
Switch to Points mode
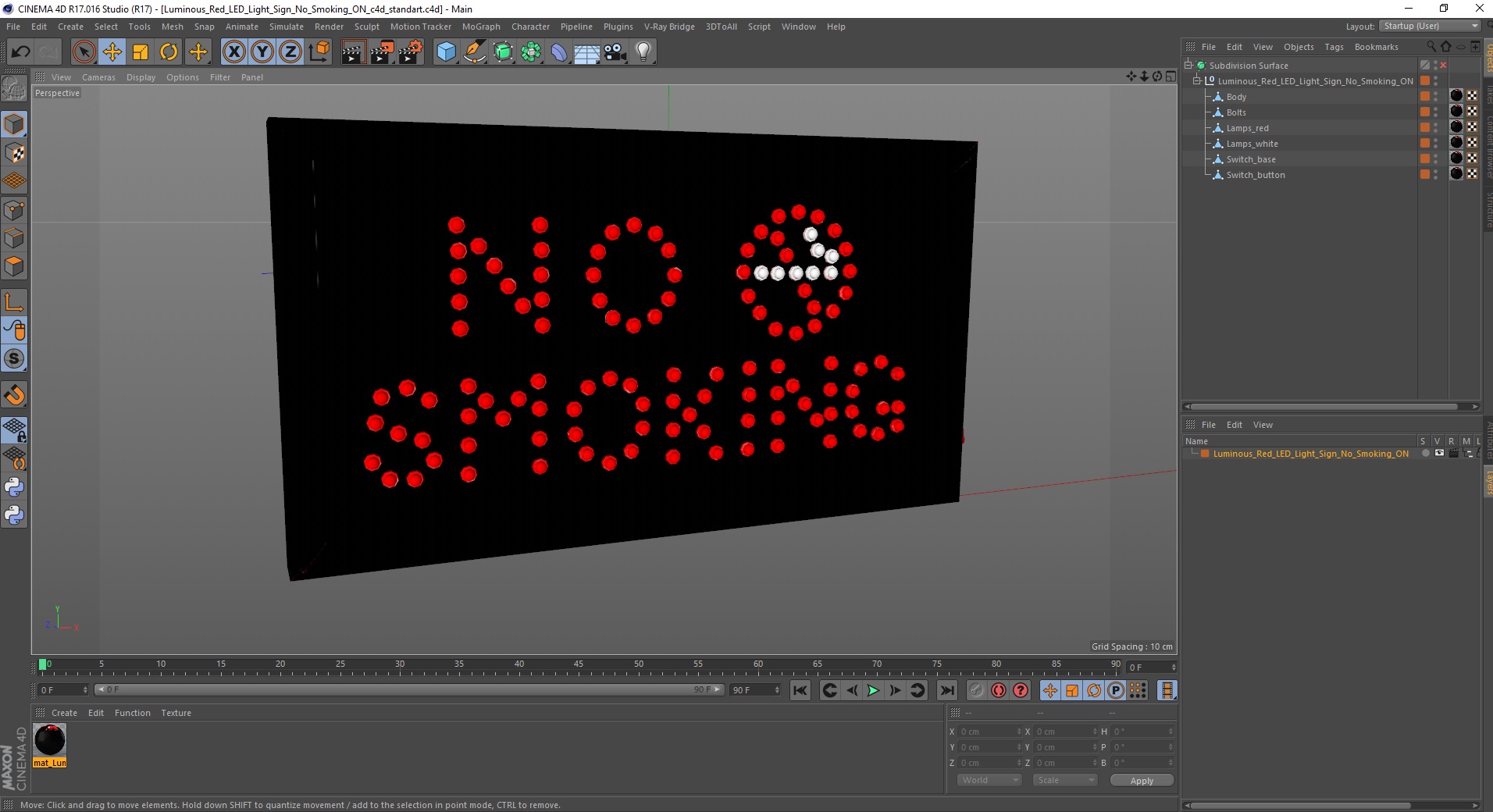coord(14,210)
